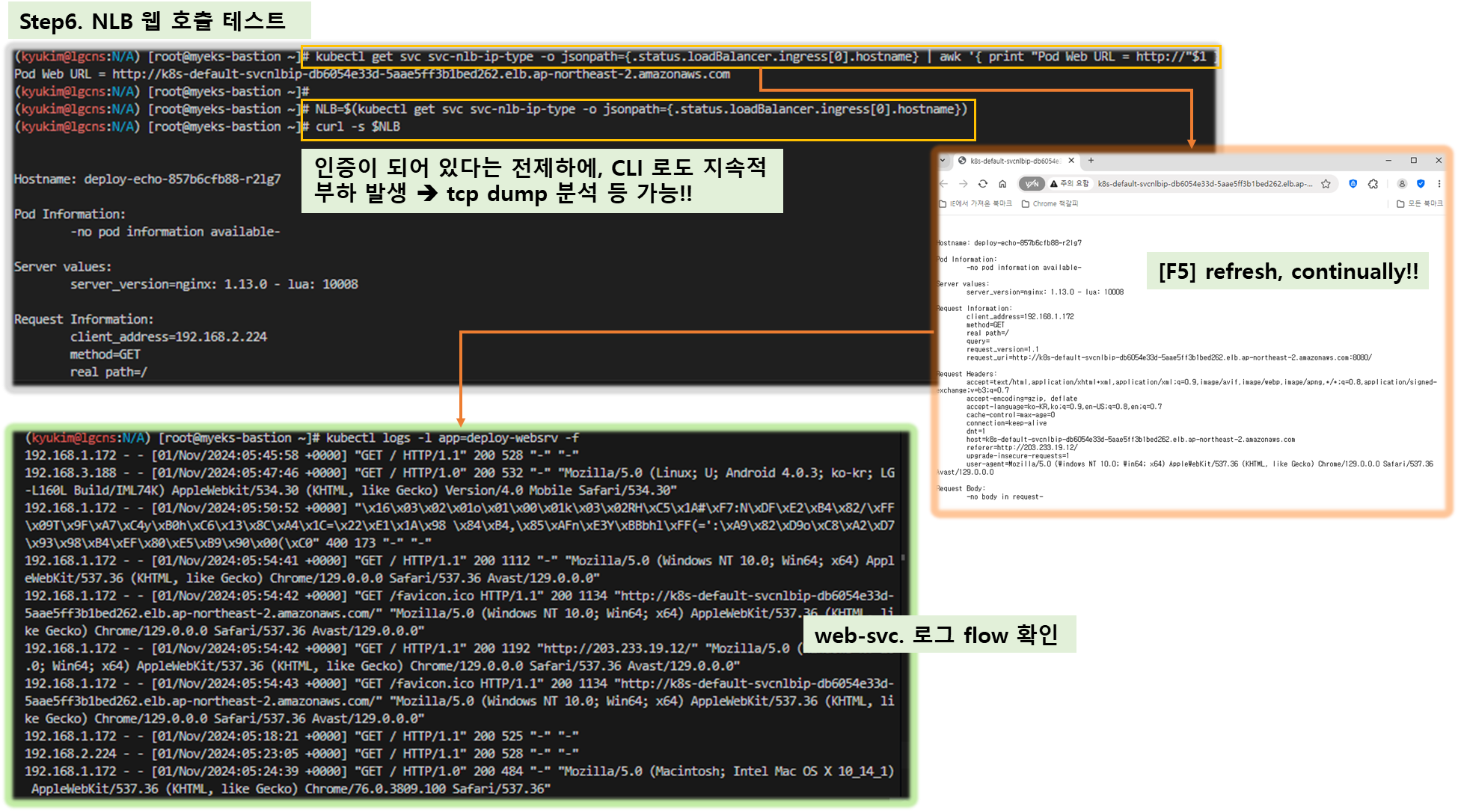Open a new tab with plus button
This screenshot has height=812, width=1458.
pos(1091,160)
